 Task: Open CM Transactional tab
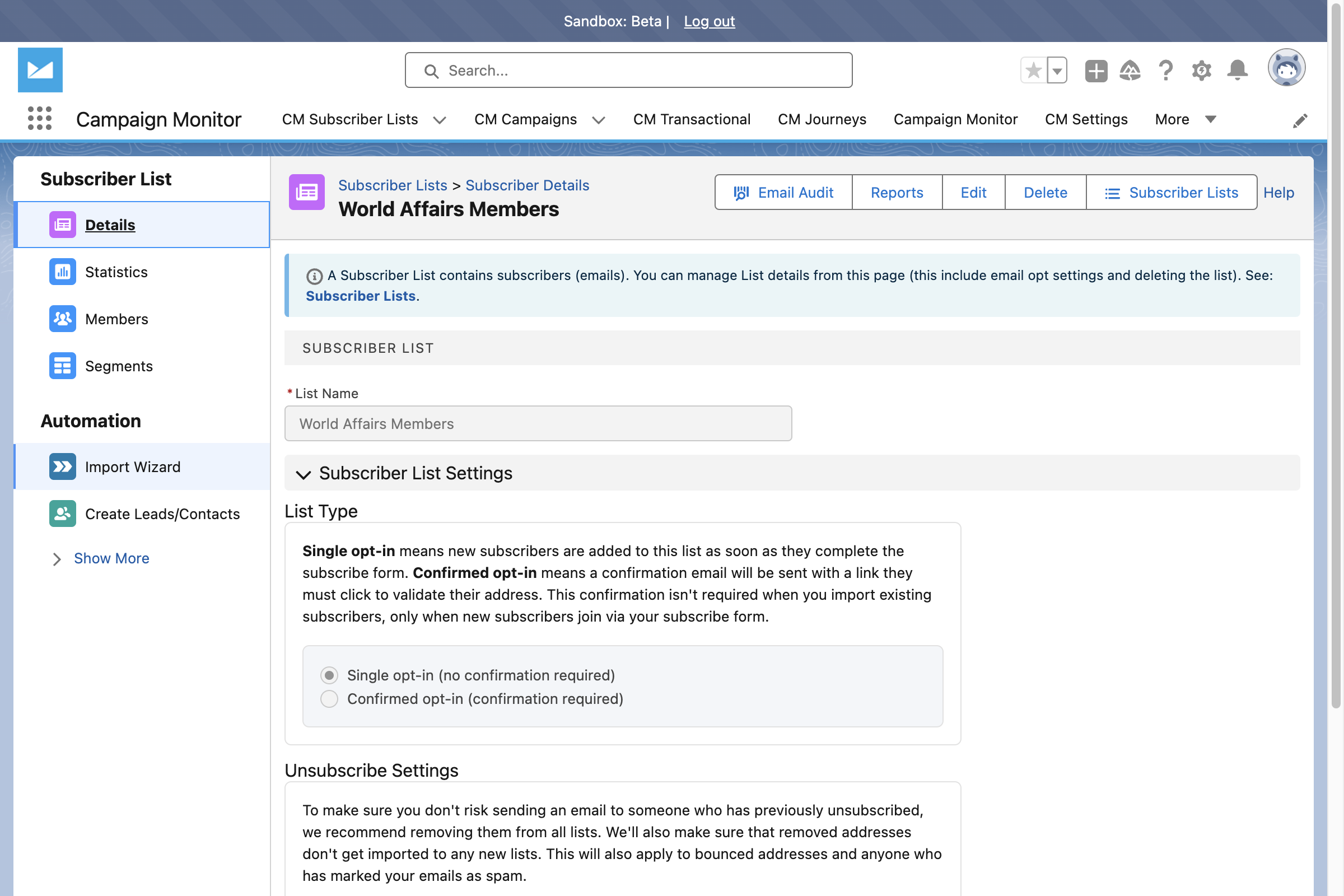(692, 119)
